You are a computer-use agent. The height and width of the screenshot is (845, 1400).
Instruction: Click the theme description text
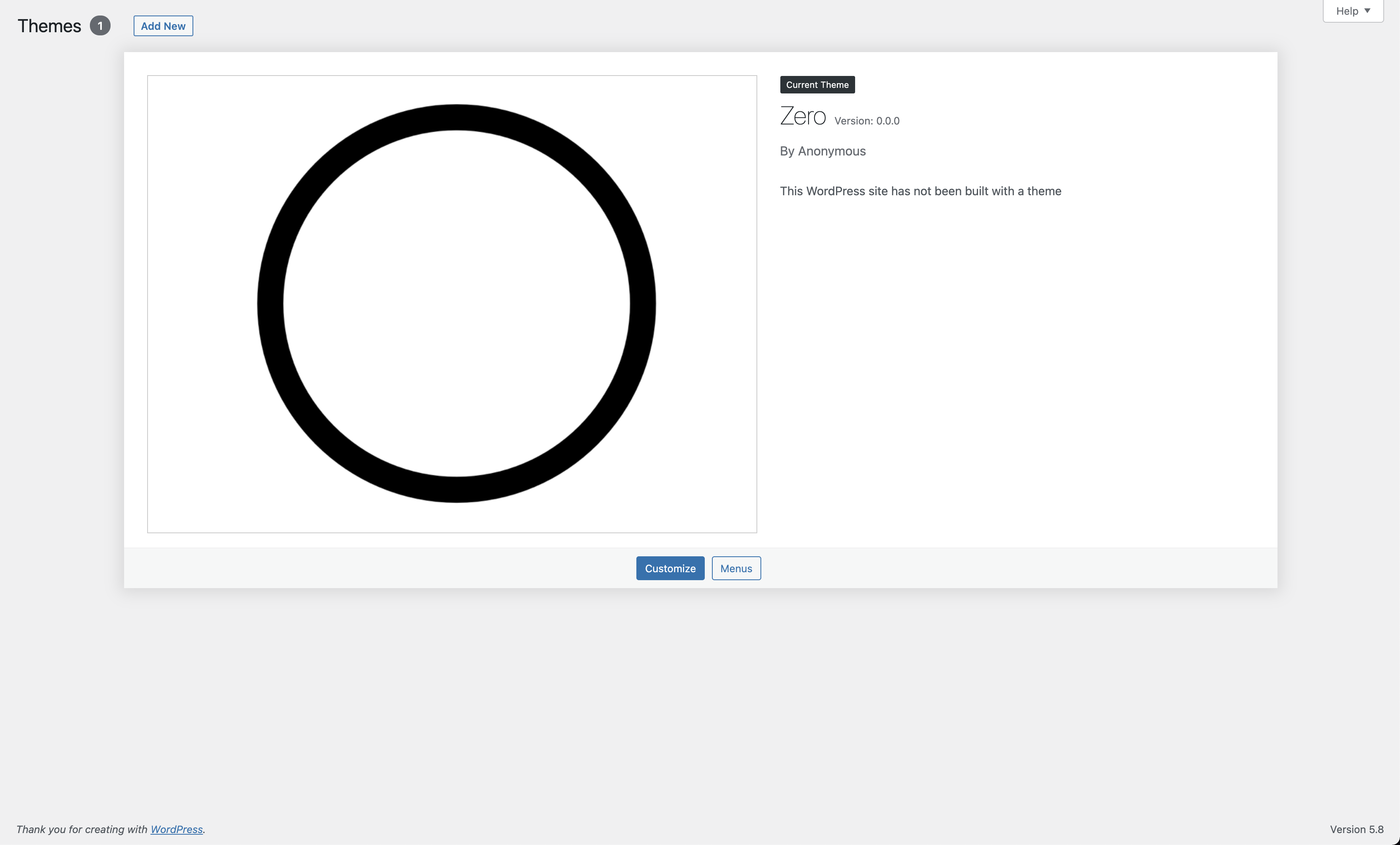coord(920,191)
